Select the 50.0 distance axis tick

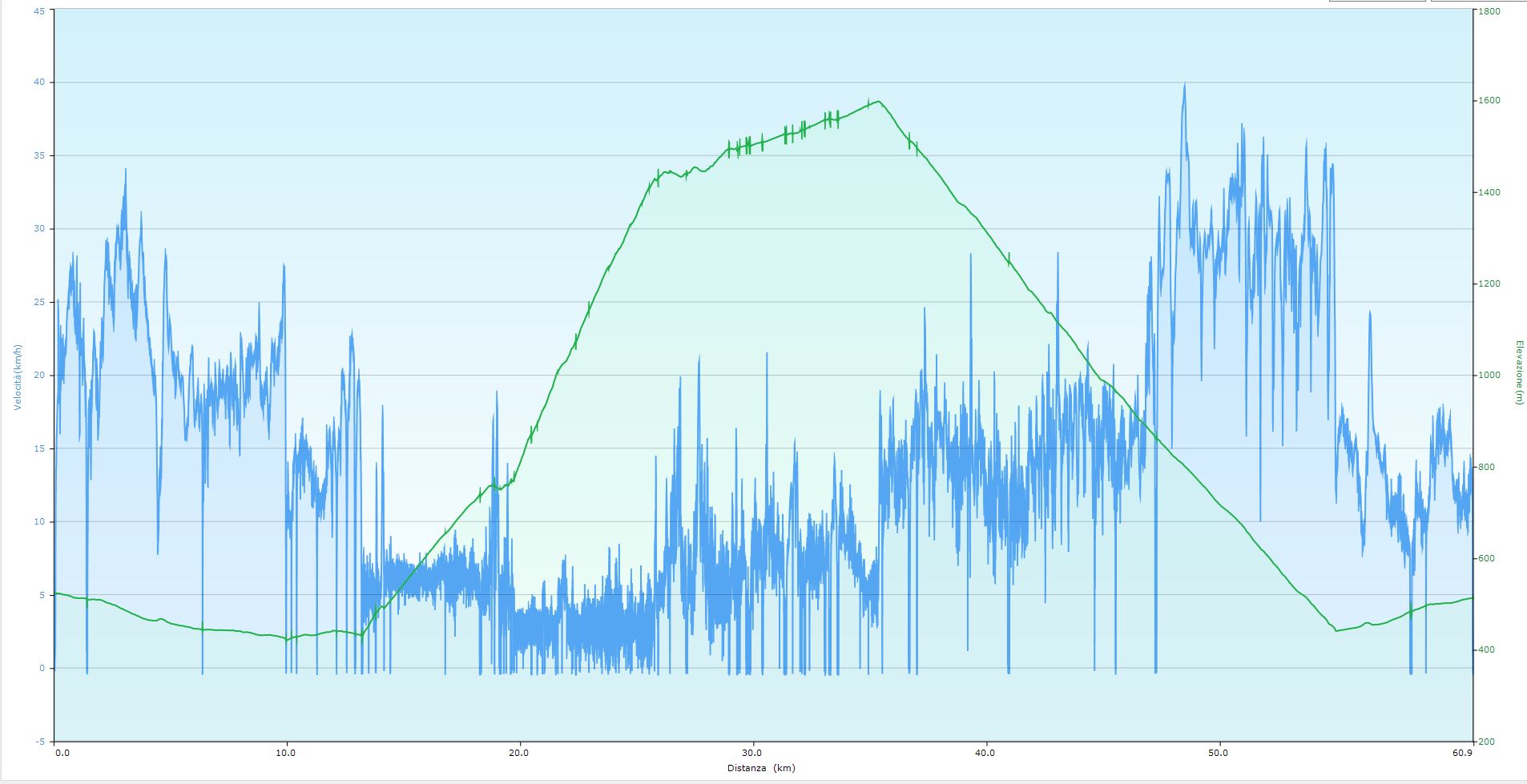[x=1219, y=753]
